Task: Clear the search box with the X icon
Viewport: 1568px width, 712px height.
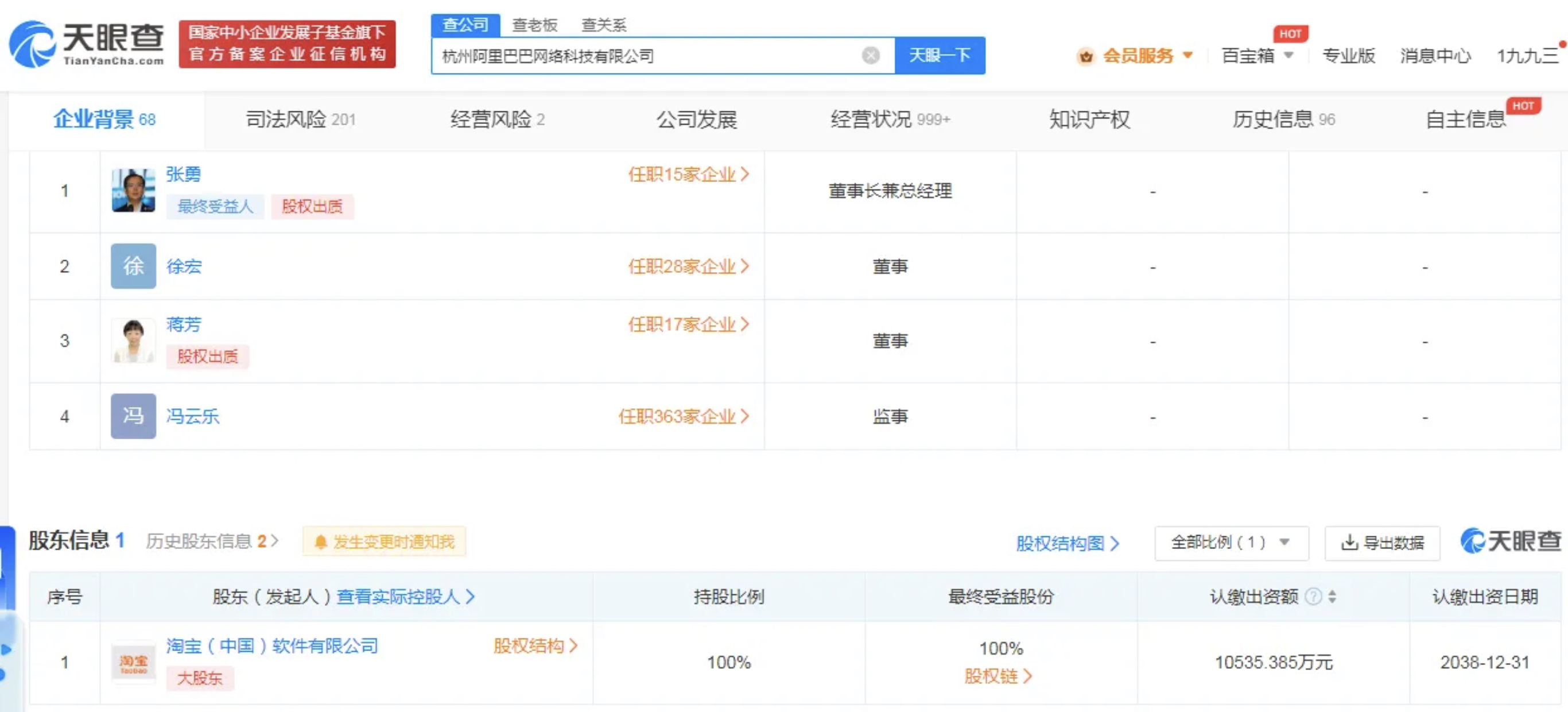Action: pos(871,56)
